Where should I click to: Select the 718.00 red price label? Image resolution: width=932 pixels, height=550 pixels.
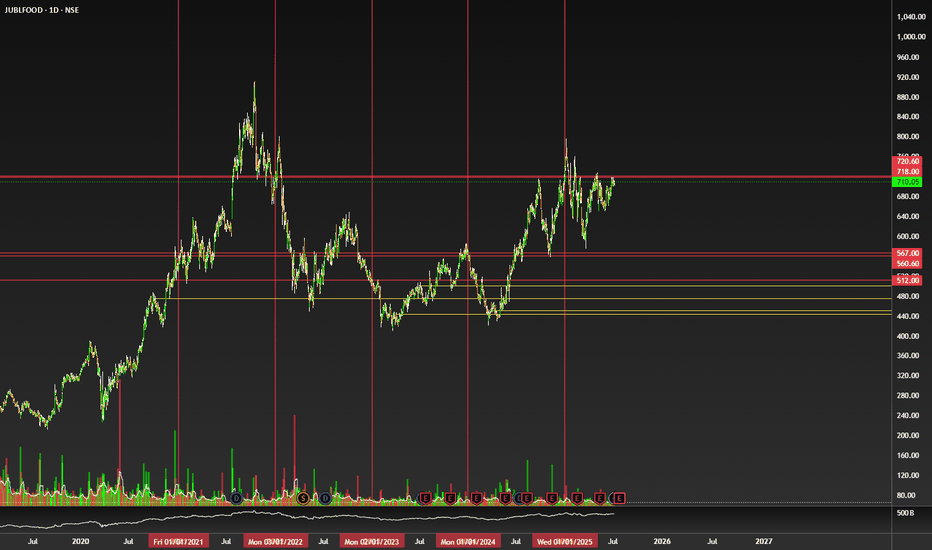tap(908, 171)
